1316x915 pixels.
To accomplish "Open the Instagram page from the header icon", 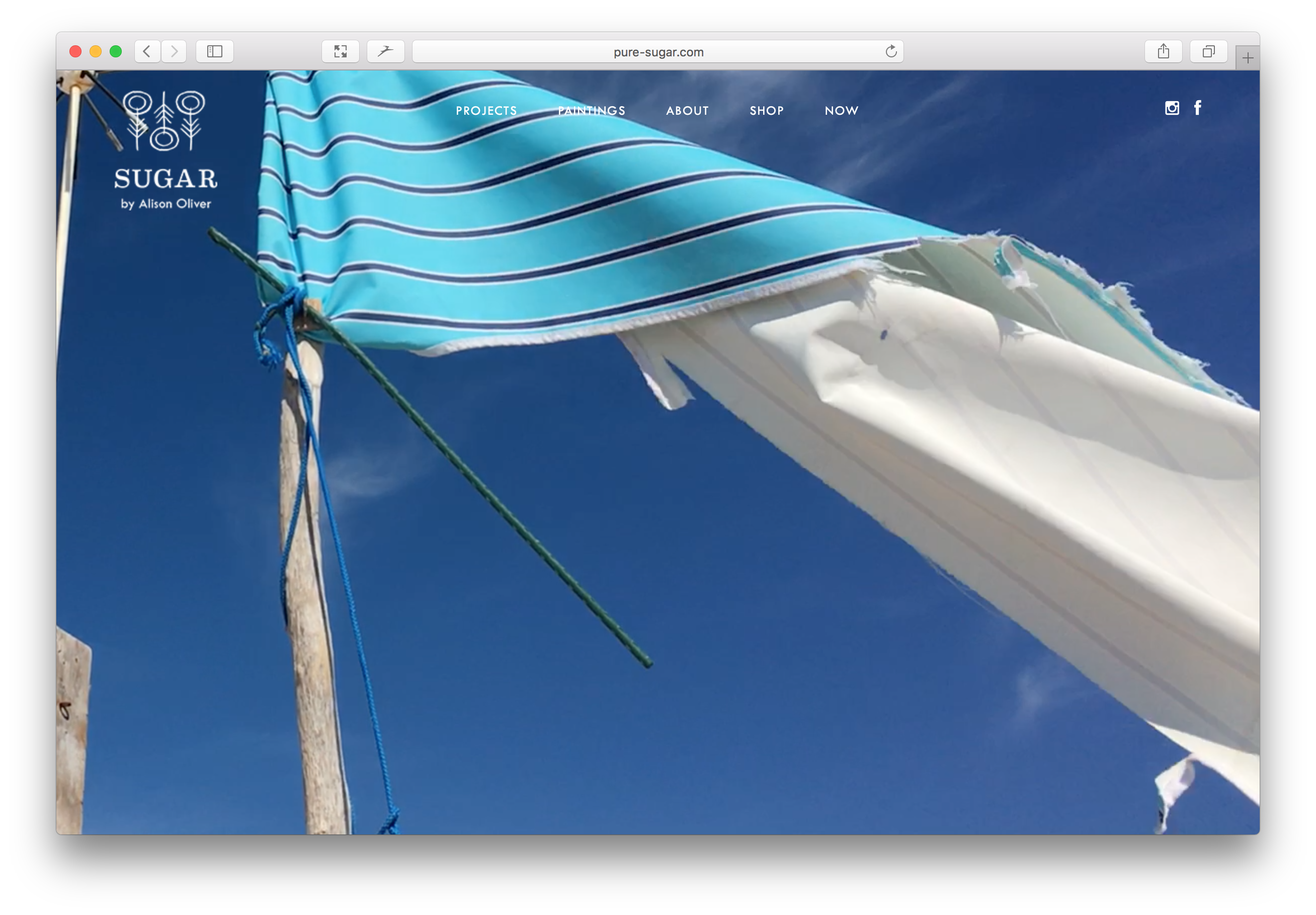I will coord(1172,108).
